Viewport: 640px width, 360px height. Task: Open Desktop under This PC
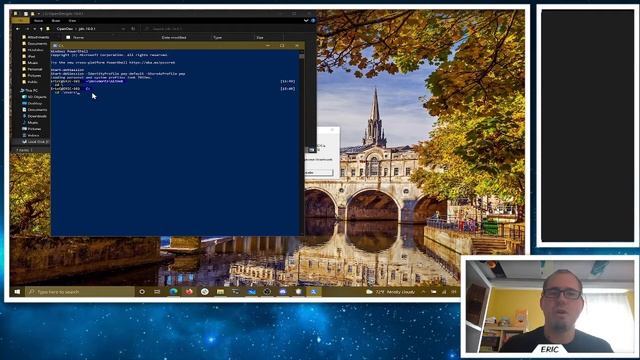click(x=32, y=103)
